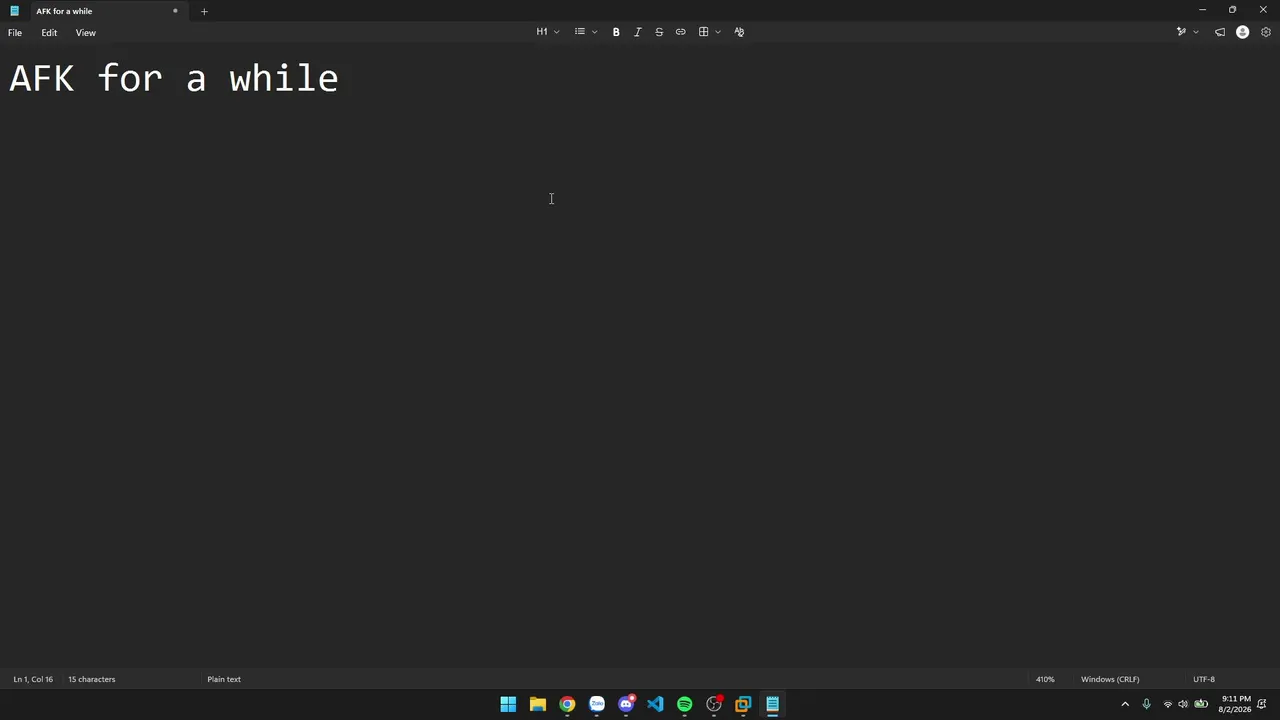Open the orange overlapping squares taskbar app
The width and height of the screenshot is (1280, 720).
743,704
